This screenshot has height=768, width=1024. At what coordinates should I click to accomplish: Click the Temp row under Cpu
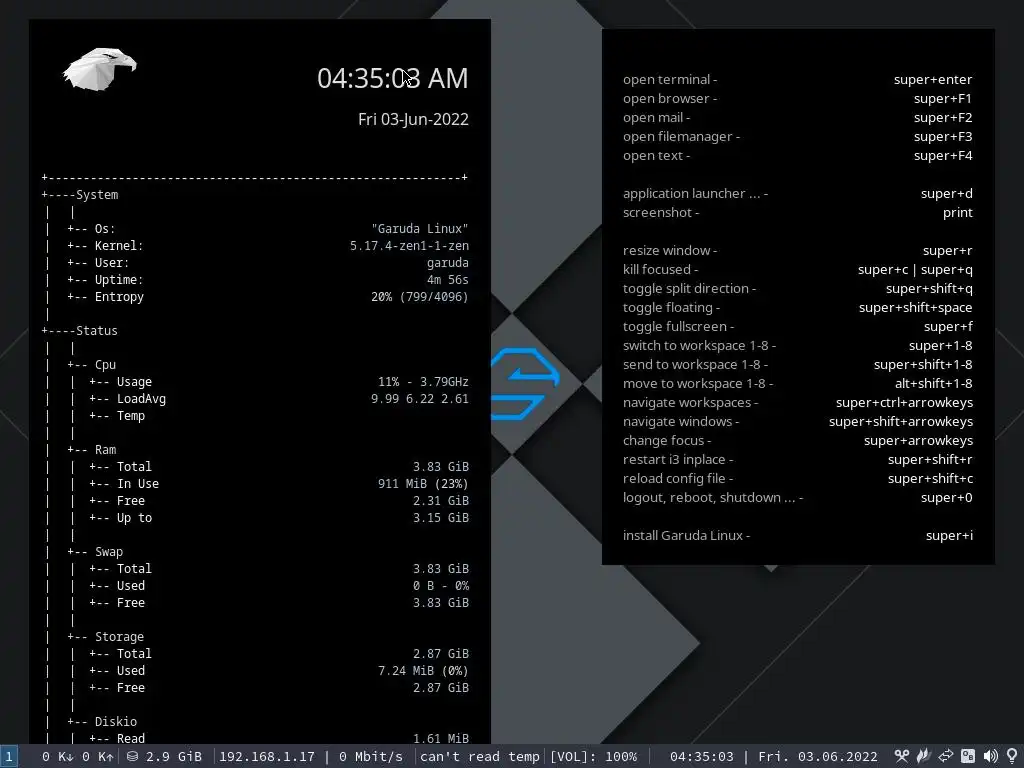point(131,415)
